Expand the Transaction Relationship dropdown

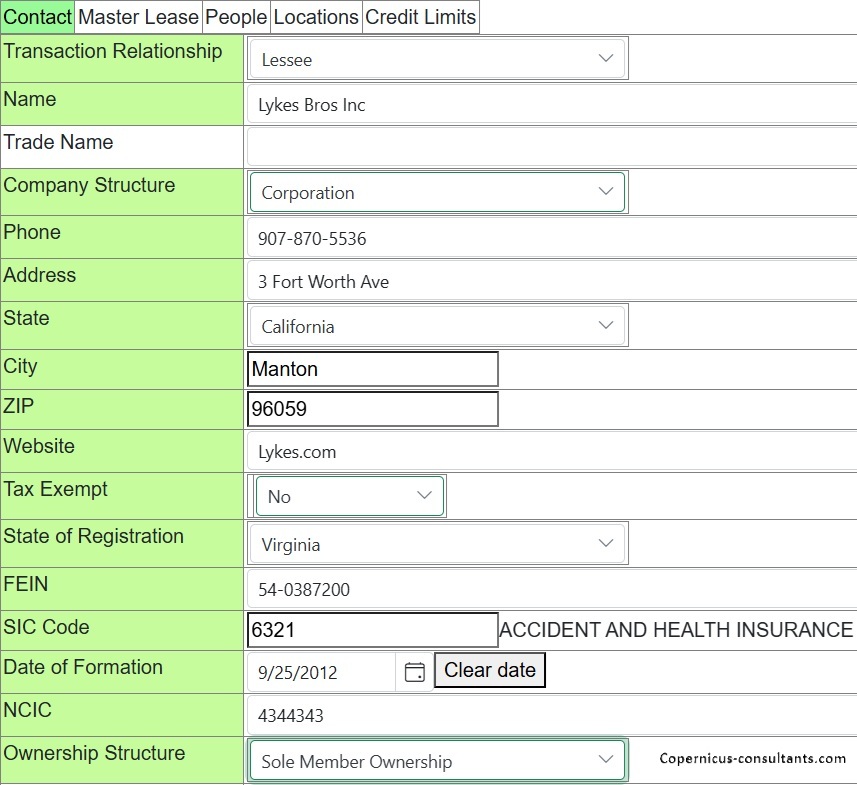pyautogui.click(x=438, y=59)
